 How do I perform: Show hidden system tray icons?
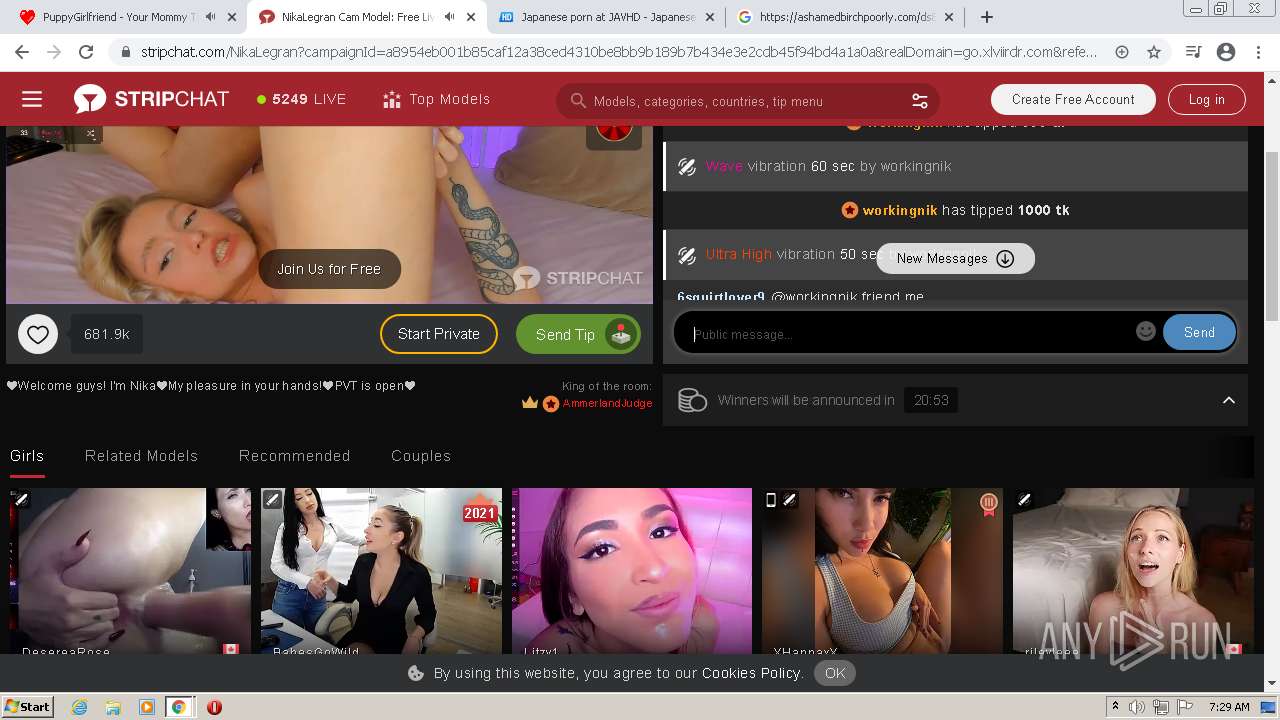click(x=1115, y=707)
